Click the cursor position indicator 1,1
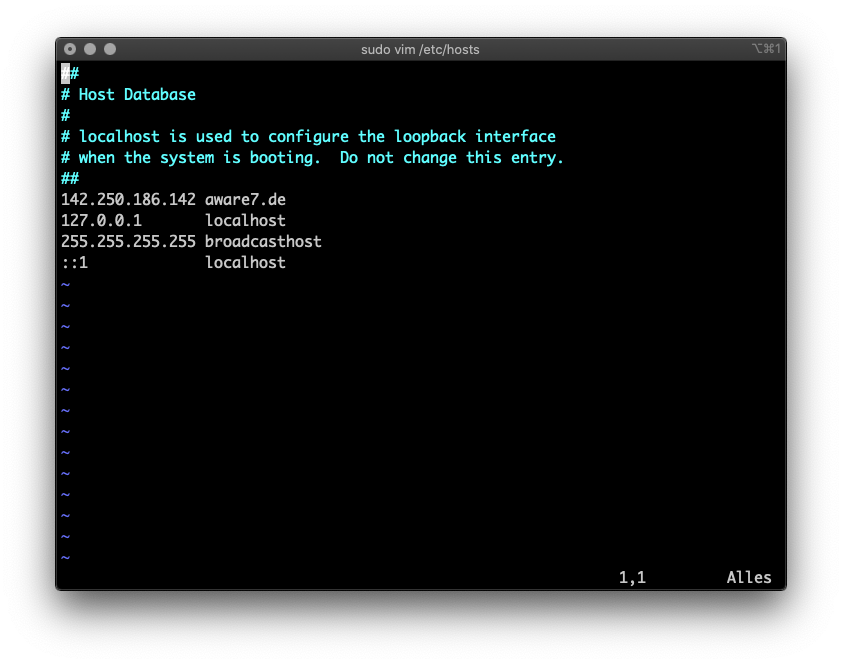 point(631,577)
